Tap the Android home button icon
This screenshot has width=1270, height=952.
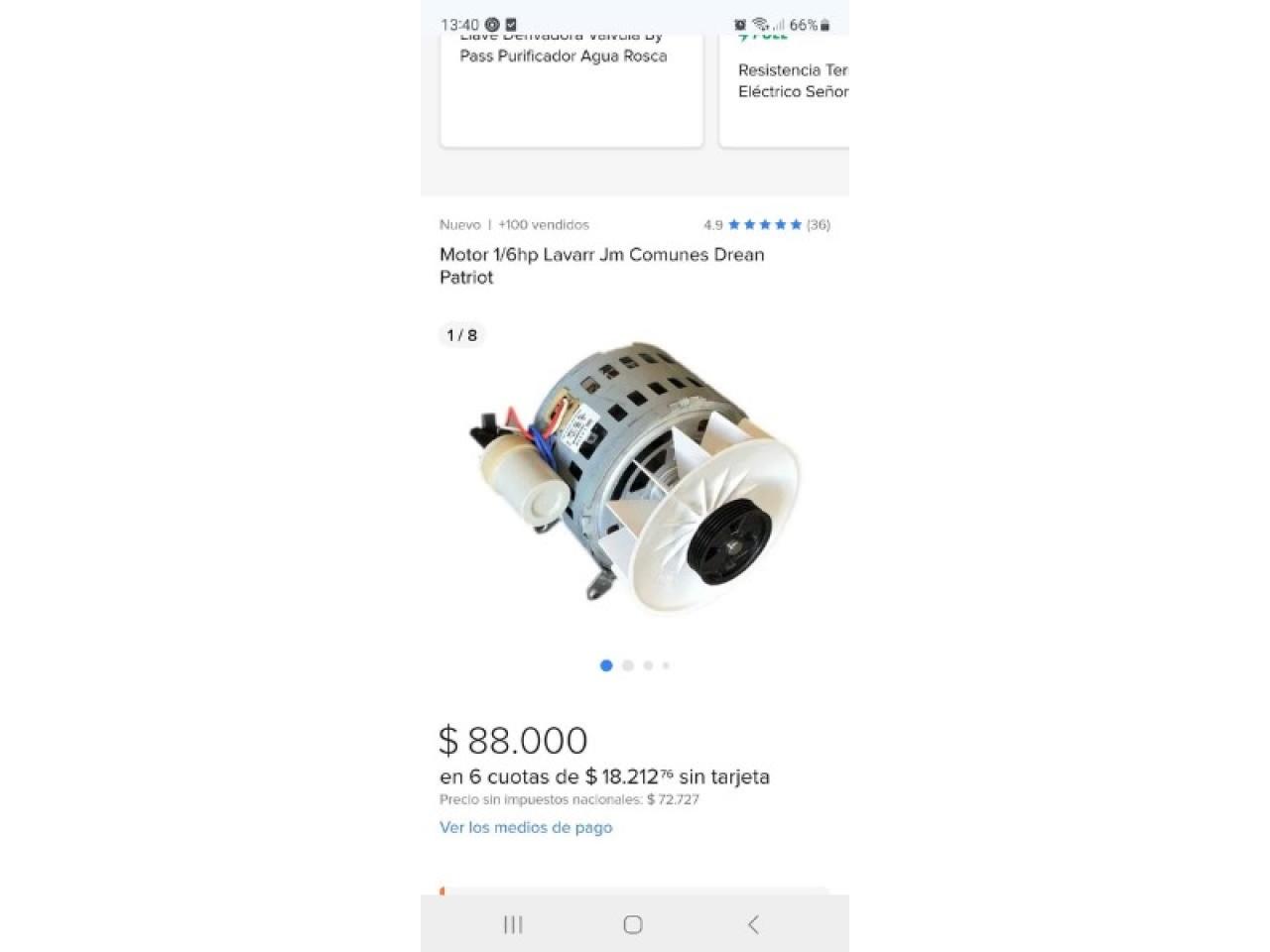click(x=633, y=924)
